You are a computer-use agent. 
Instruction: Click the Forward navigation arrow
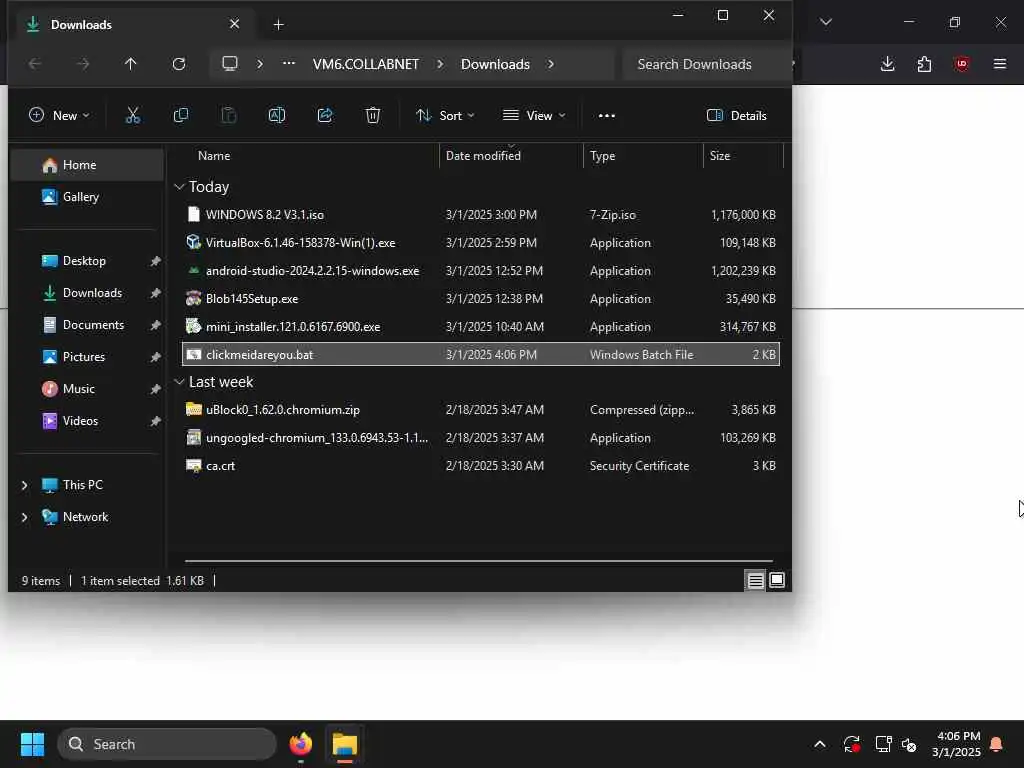[82, 64]
